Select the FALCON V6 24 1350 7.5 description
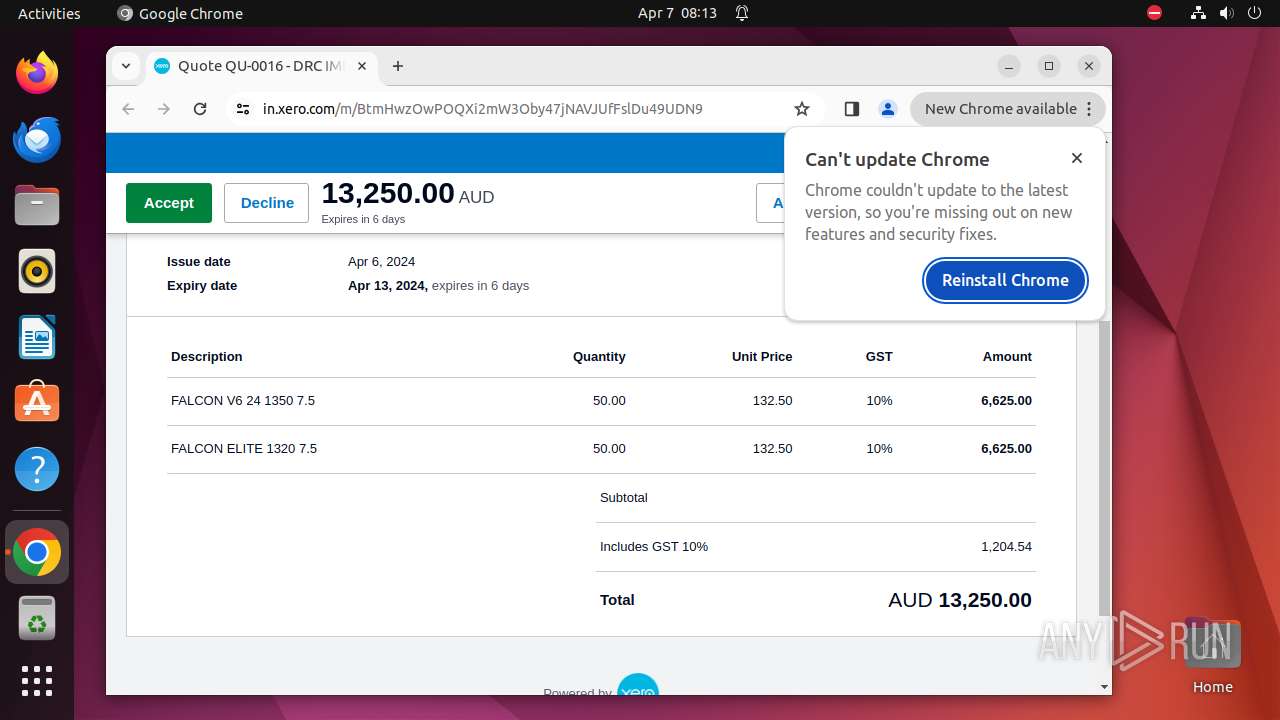This screenshot has height=720, width=1280. point(243,401)
